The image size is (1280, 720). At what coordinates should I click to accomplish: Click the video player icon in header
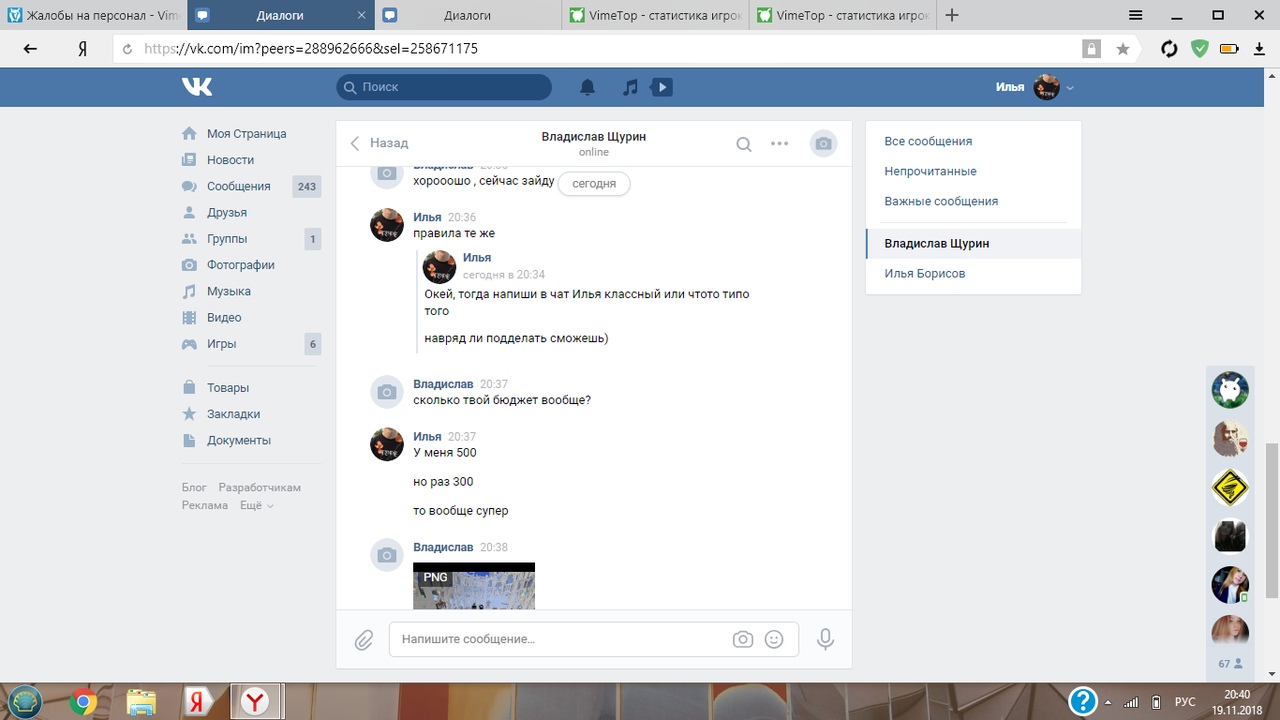(x=661, y=87)
